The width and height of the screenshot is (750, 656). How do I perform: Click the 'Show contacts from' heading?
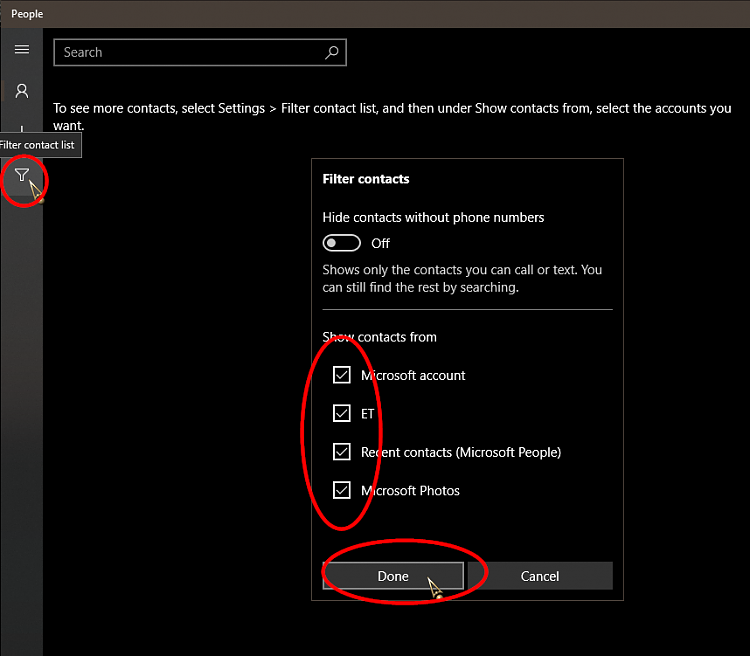(x=379, y=337)
